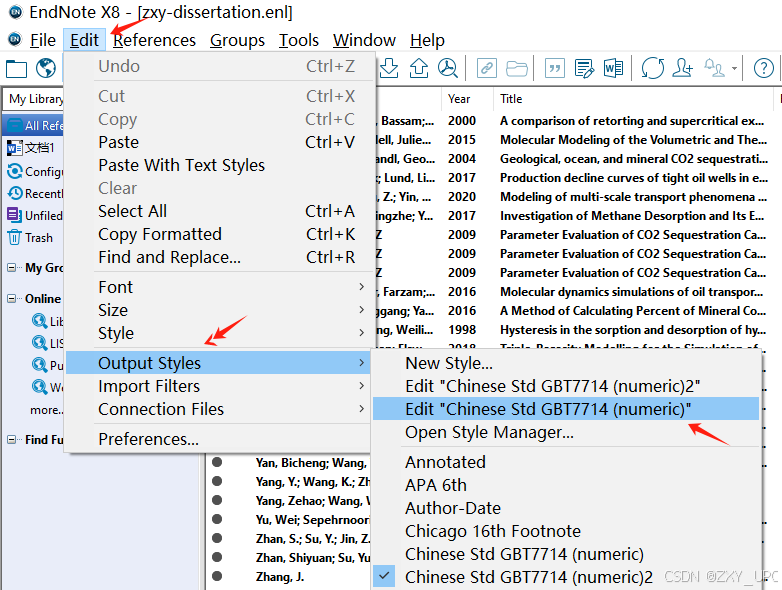Click the more... online databases link
782x590 pixels.
point(46,410)
